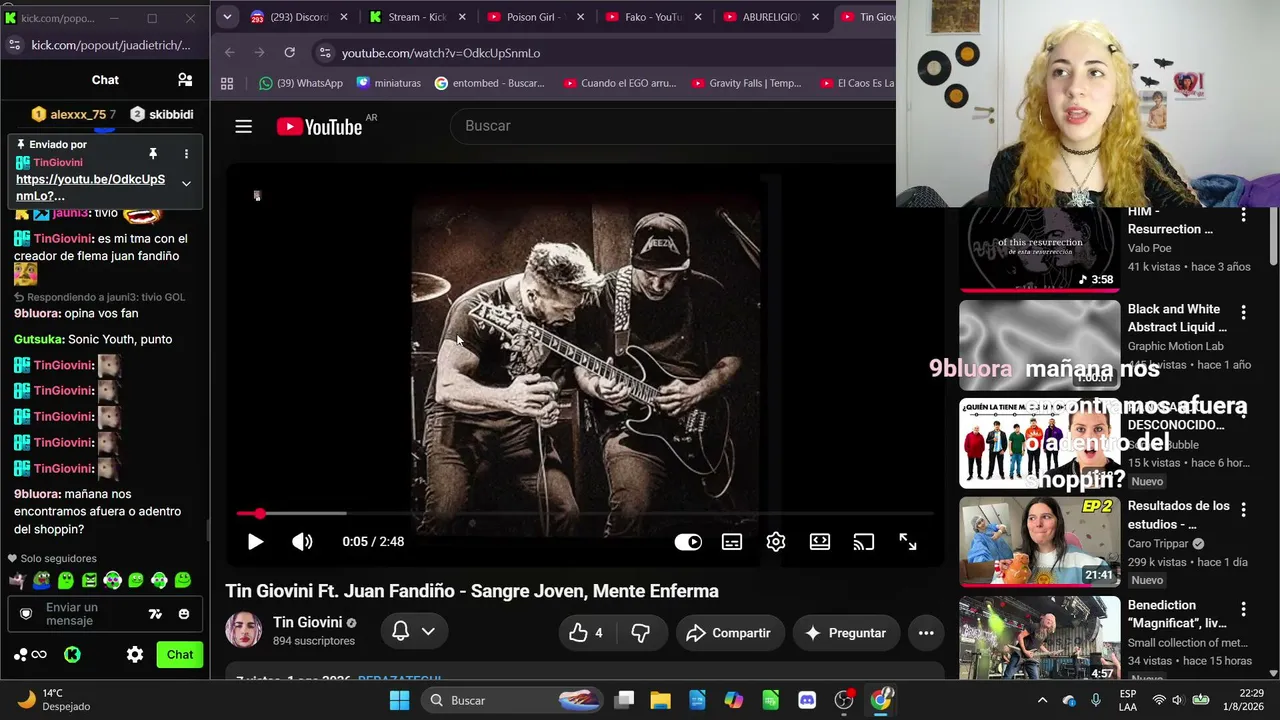
Task: Reload the YouTube page
Action: point(289,53)
